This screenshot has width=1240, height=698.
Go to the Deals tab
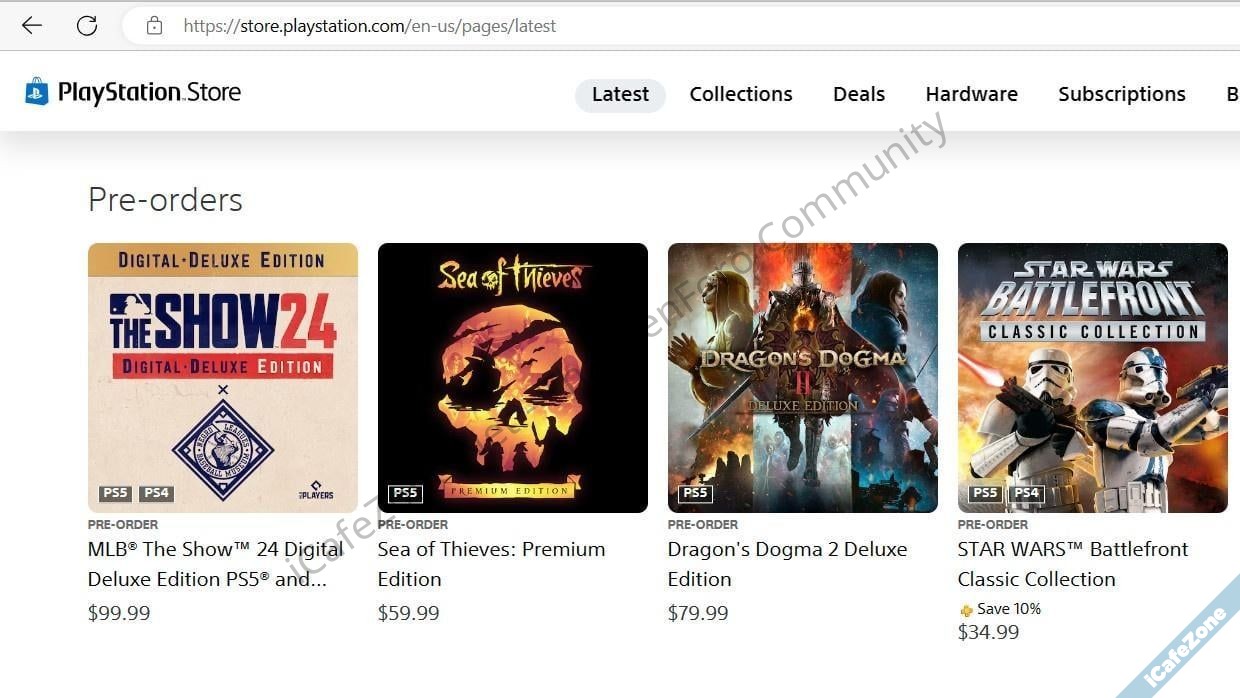point(859,94)
